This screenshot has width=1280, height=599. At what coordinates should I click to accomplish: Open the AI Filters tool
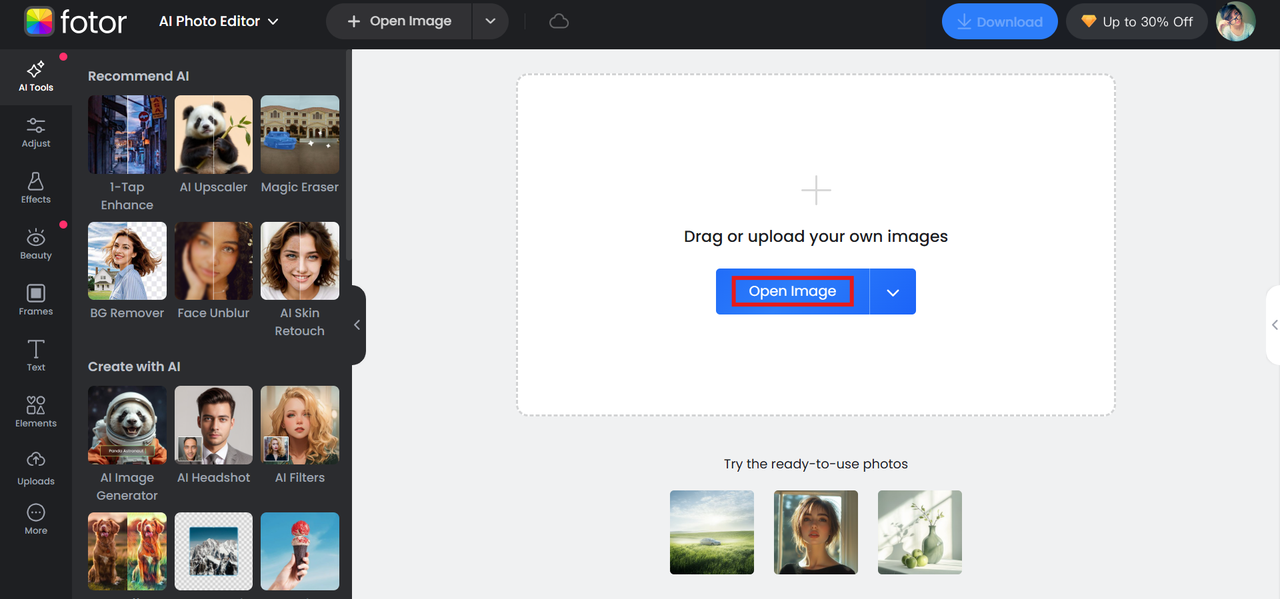click(x=300, y=436)
